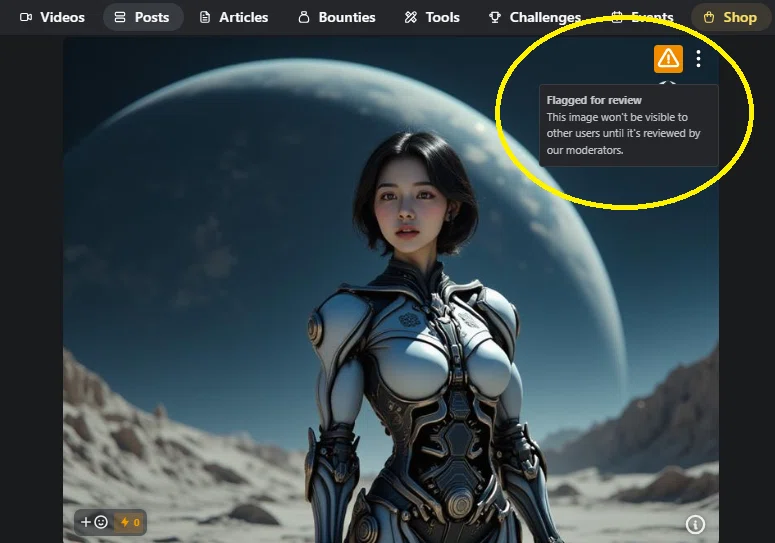Click the Challenges trophy icon

(495, 17)
